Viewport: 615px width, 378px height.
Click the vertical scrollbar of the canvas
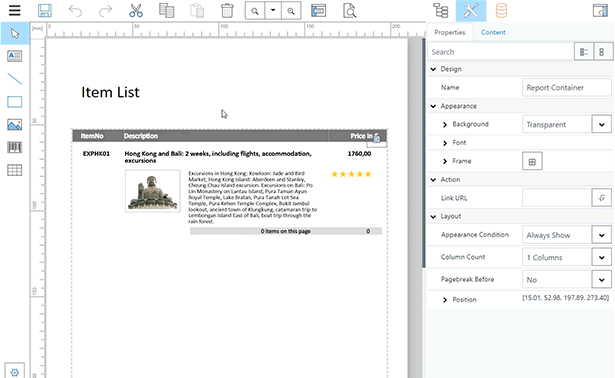click(424, 153)
